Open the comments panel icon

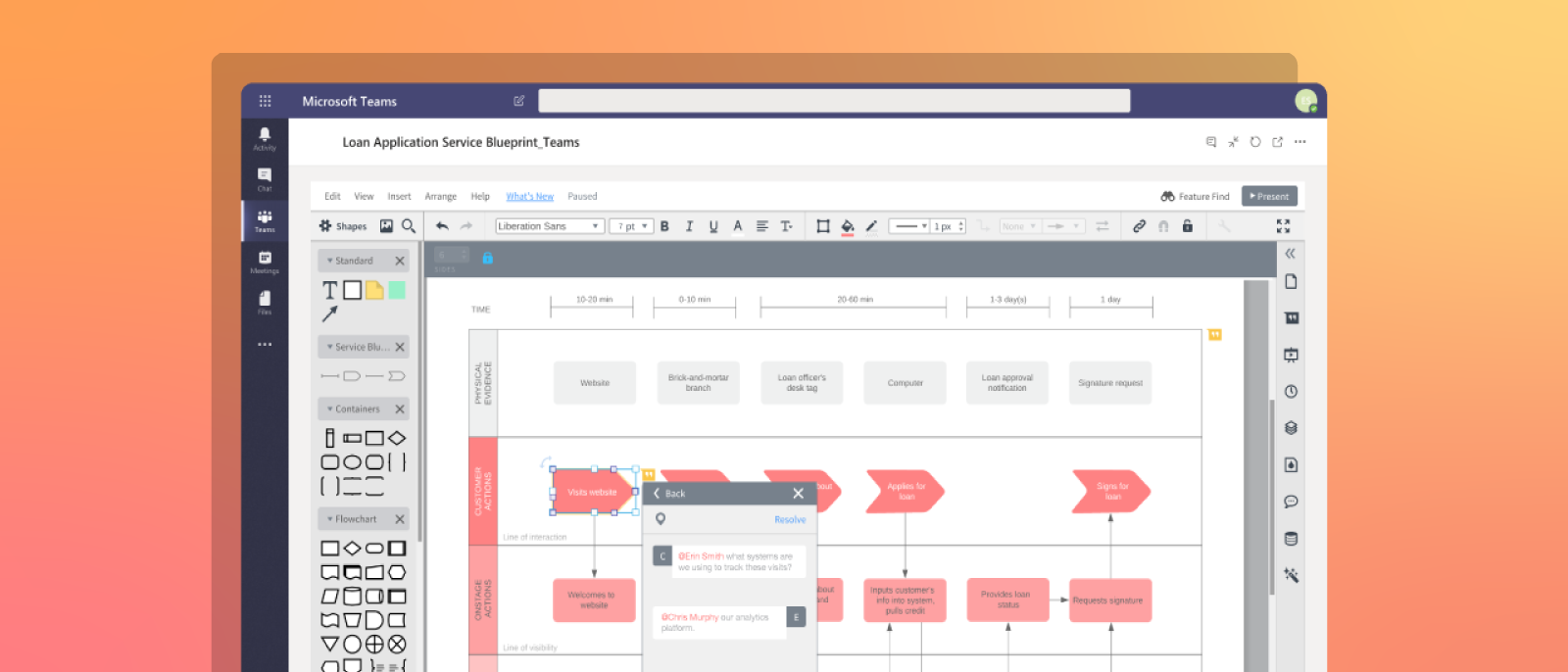click(x=1291, y=502)
